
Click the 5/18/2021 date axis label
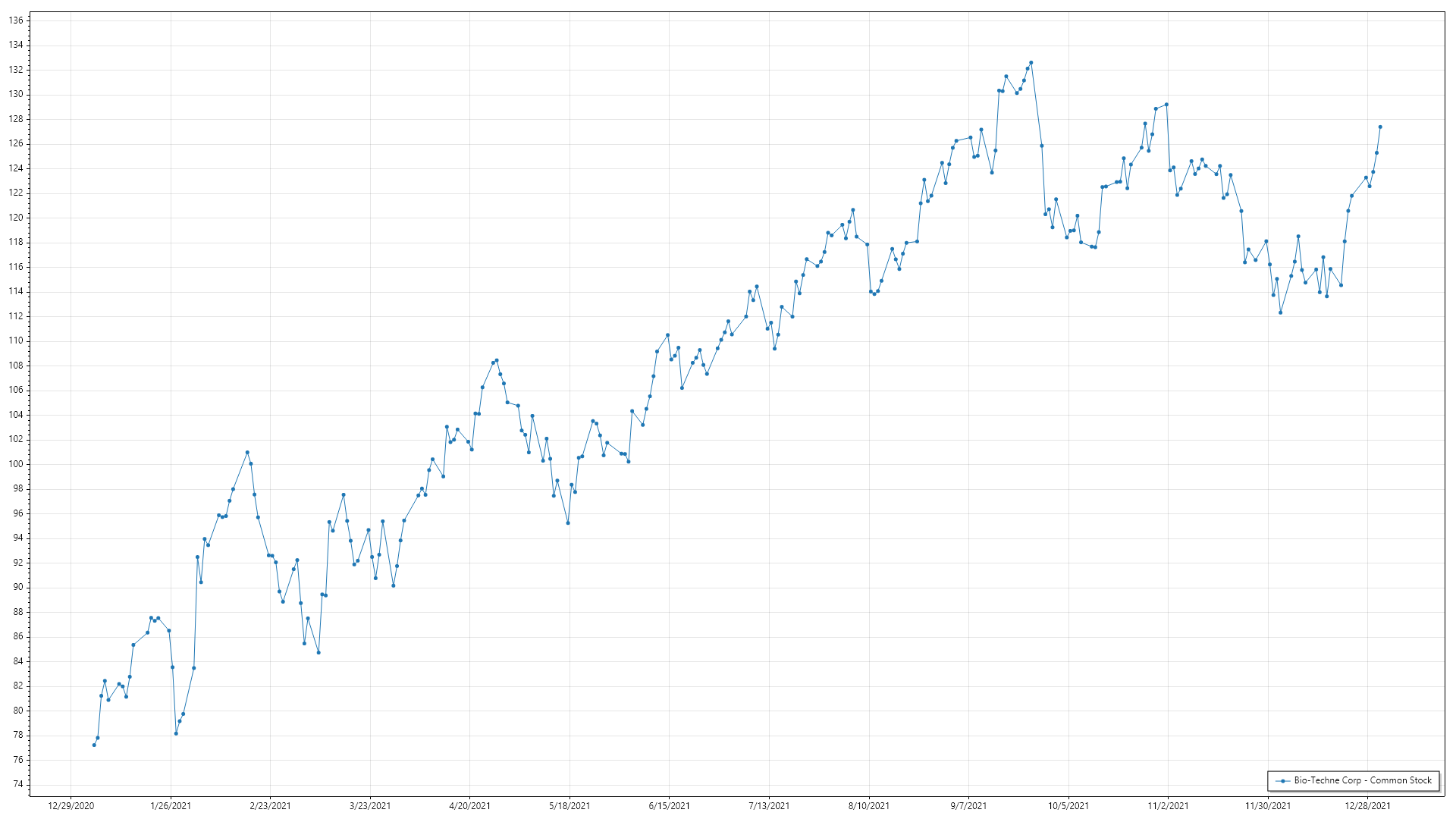pyautogui.click(x=570, y=806)
